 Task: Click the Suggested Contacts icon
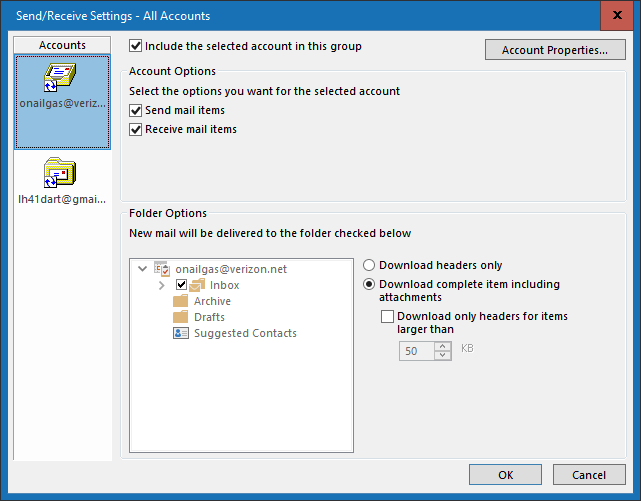181,333
